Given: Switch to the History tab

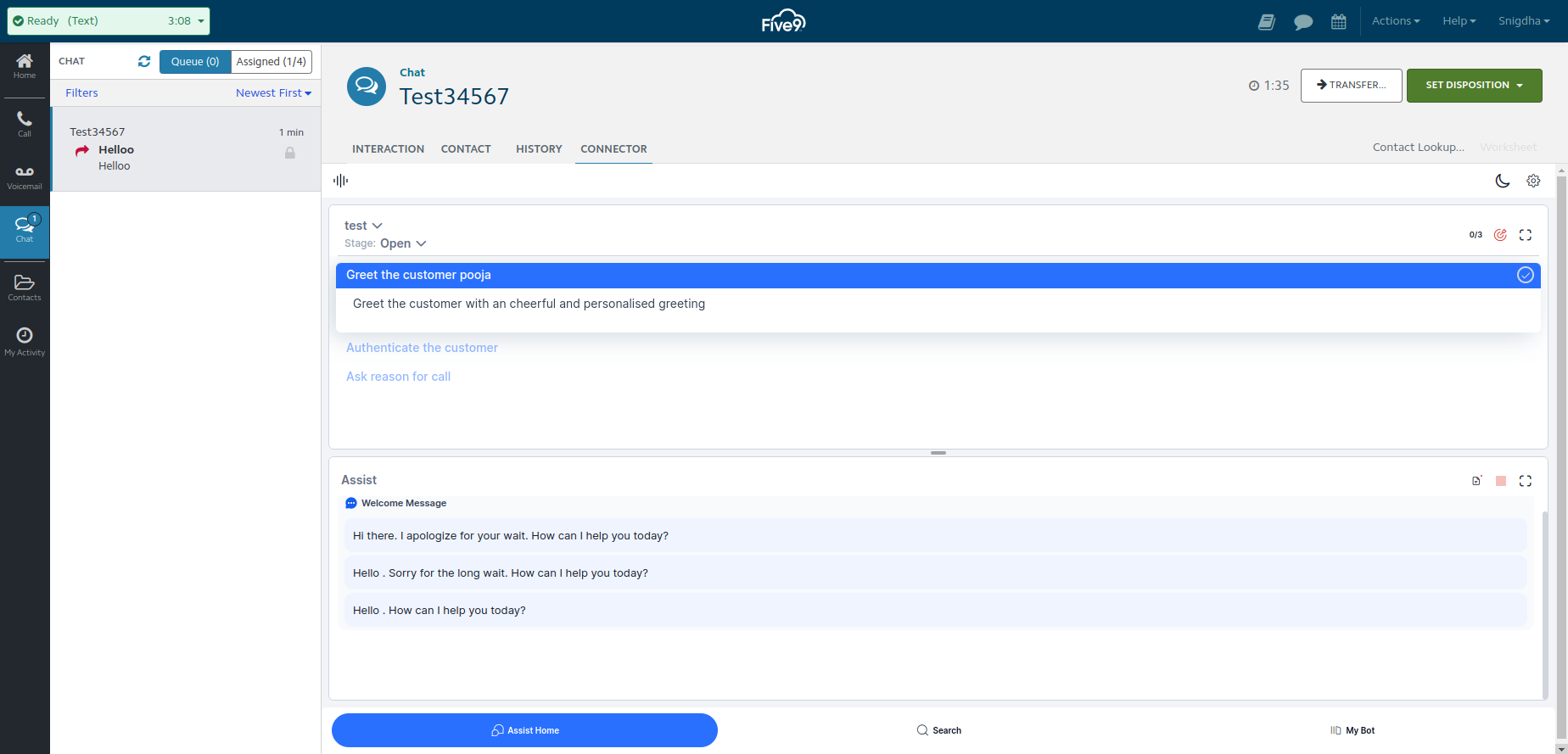Looking at the screenshot, I should [x=539, y=148].
